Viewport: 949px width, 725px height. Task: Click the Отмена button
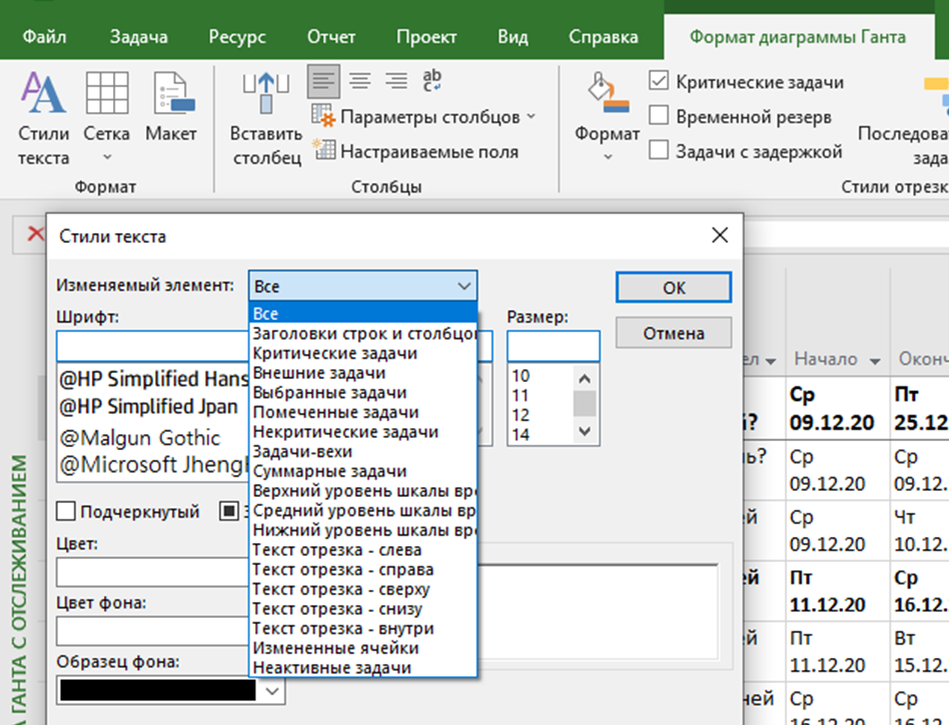[674, 333]
